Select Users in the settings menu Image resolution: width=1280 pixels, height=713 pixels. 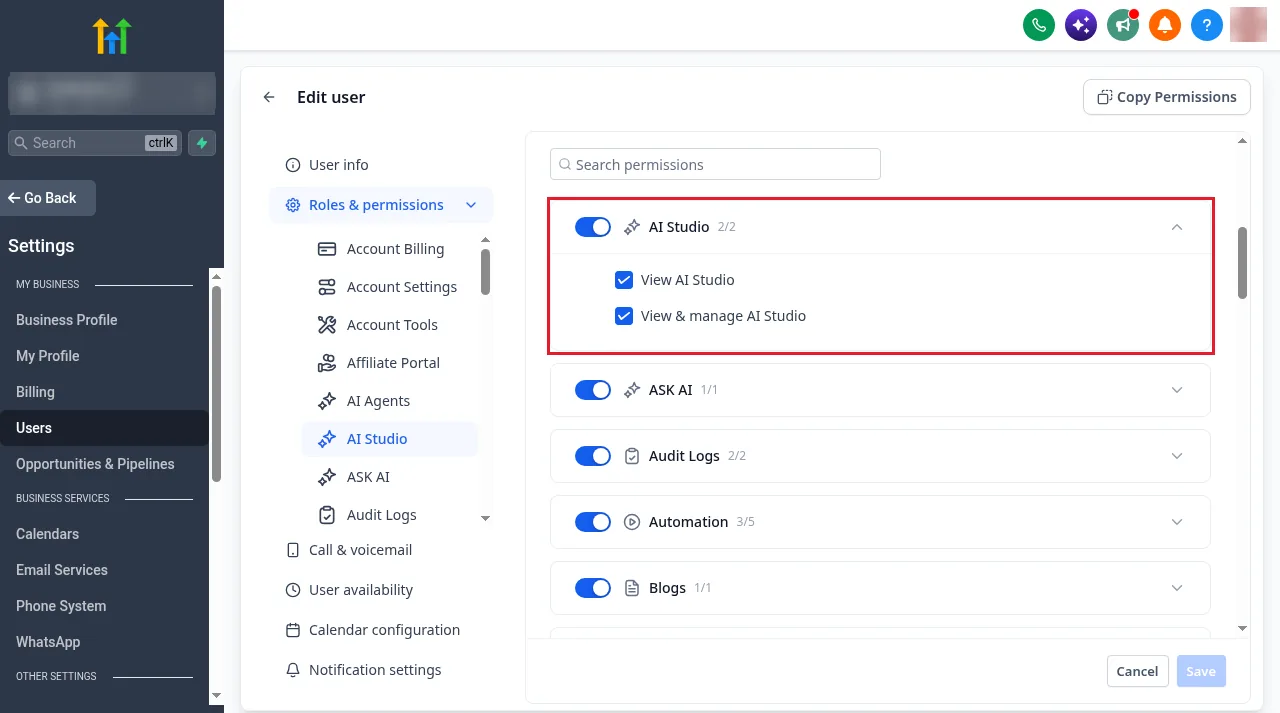tap(104, 428)
